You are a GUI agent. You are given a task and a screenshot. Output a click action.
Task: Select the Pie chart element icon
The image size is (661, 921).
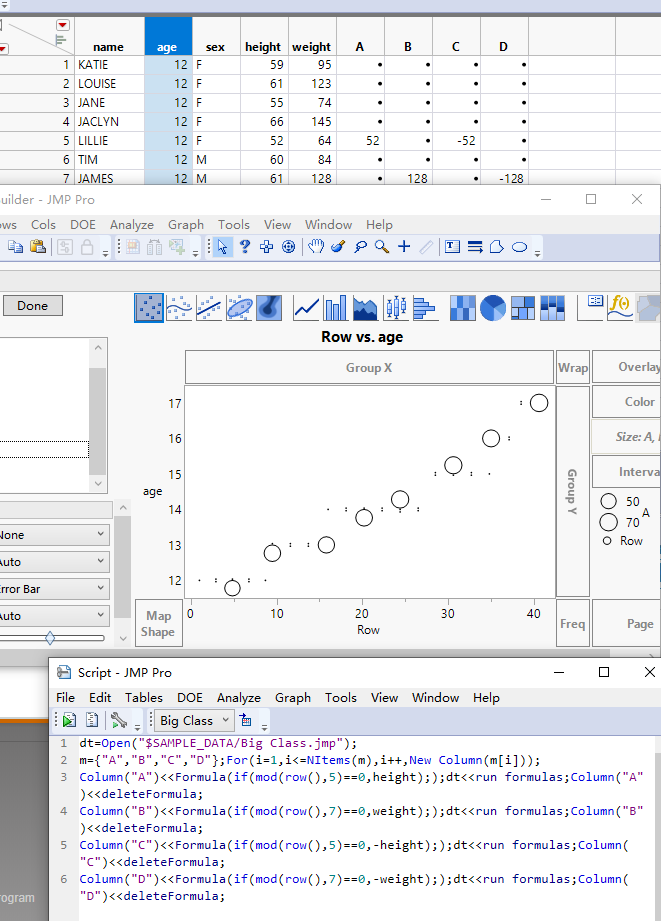point(493,308)
